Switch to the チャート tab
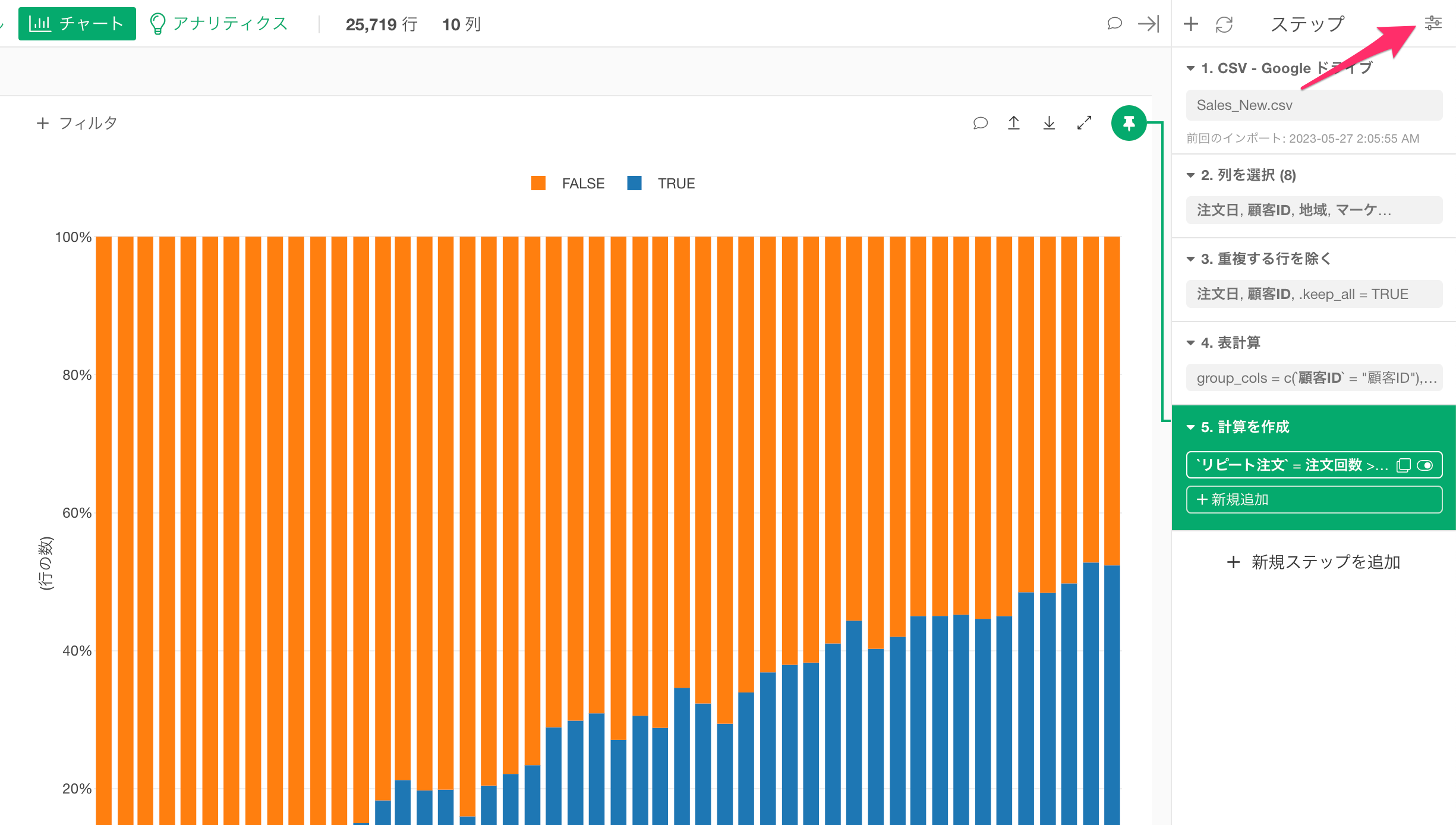 (77, 24)
